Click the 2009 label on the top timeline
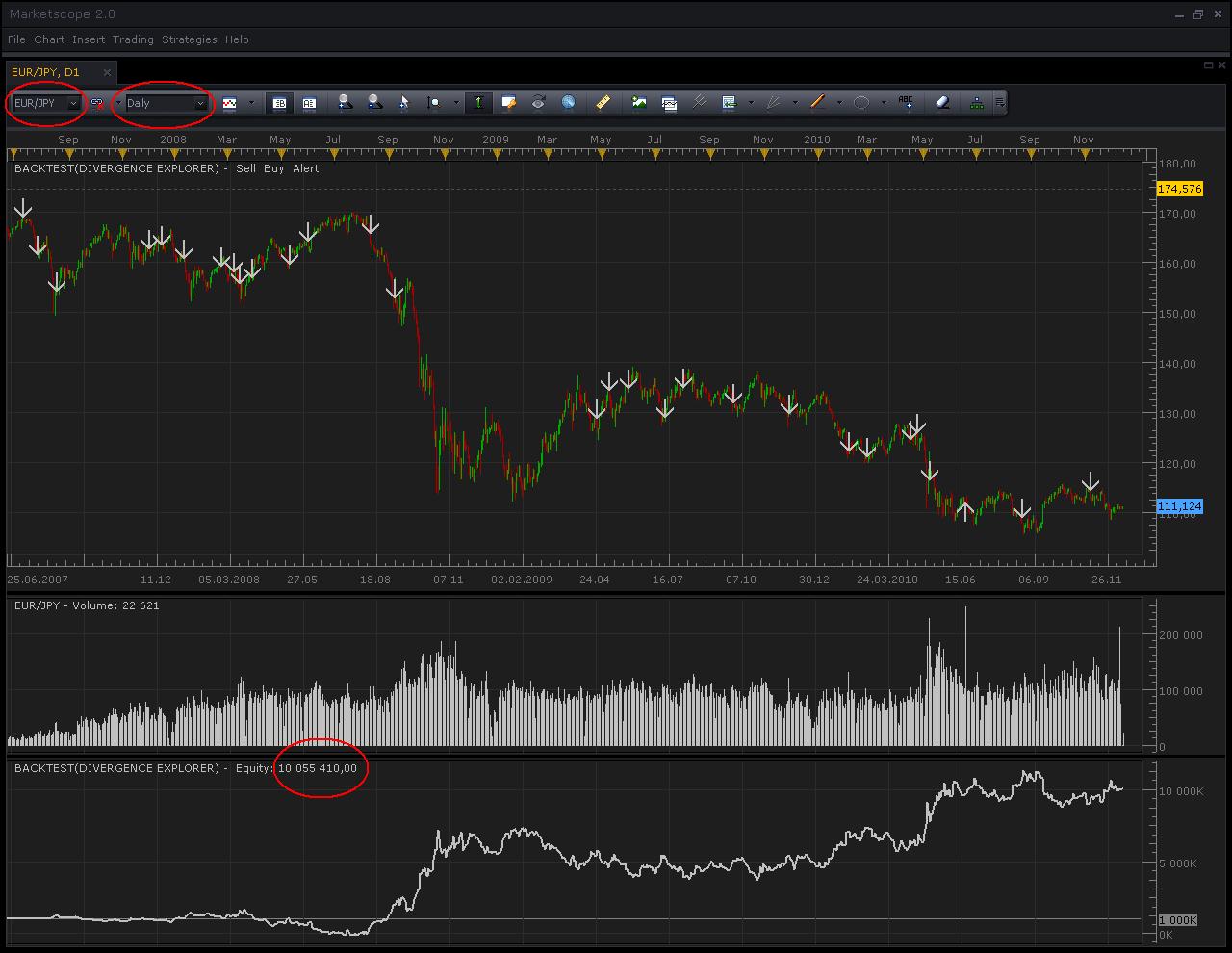Viewport: 1232px width, 953px height. pos(496,140)
